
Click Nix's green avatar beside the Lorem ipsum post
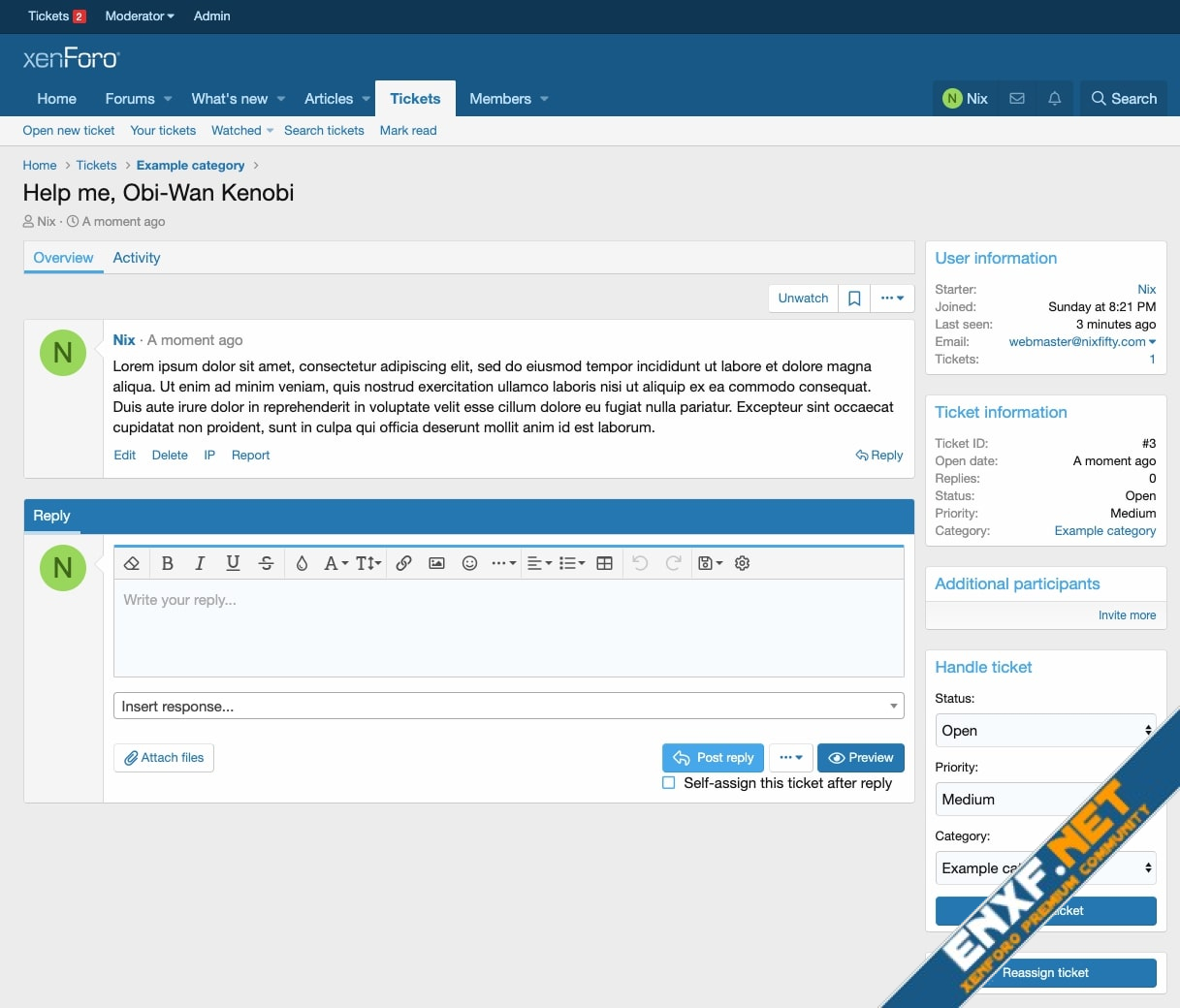pyautogui.click(x=63, y=353)
